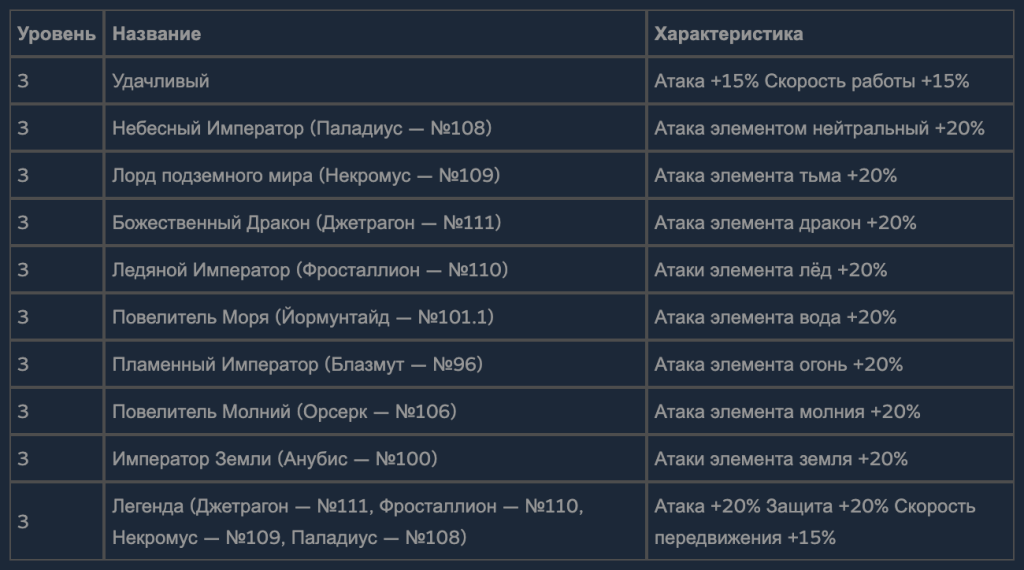Viewport: 1024px width, 570px height.
Task: Click Атаки элемента лёд +20% cell
Action: pyautogui.click(x=830, y=270)
